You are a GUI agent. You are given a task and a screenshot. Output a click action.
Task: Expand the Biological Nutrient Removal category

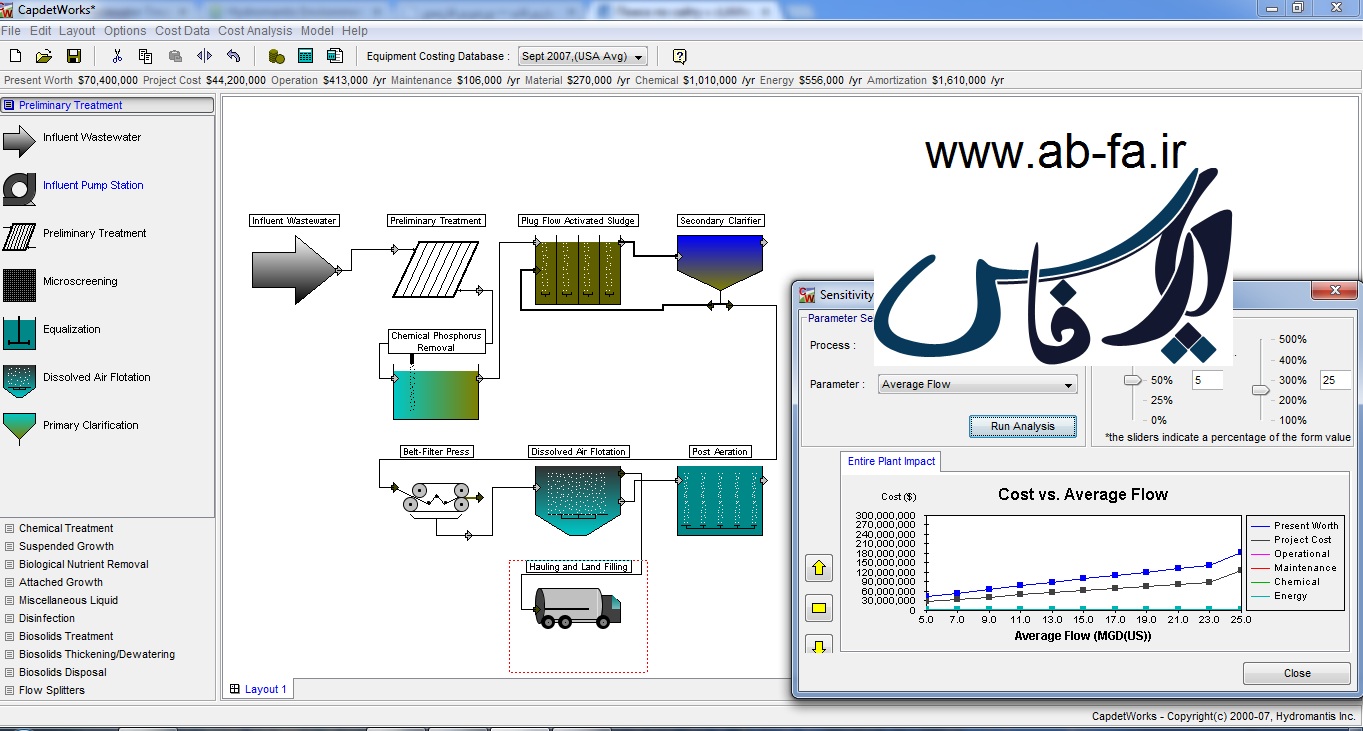pyautogui.click(x=84, y=564)
